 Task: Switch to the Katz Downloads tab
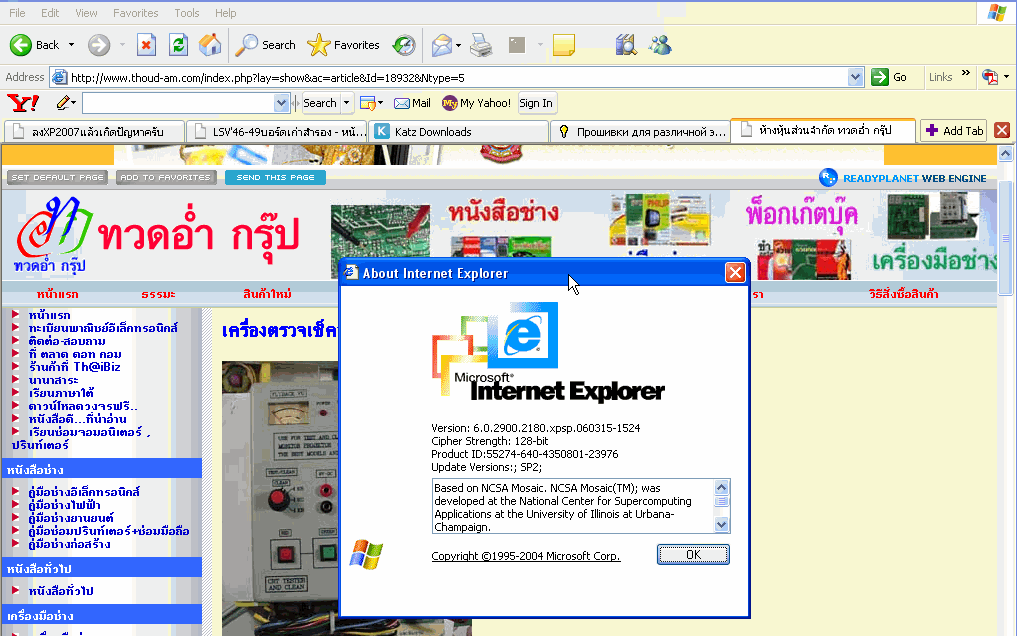coord(460,132)
